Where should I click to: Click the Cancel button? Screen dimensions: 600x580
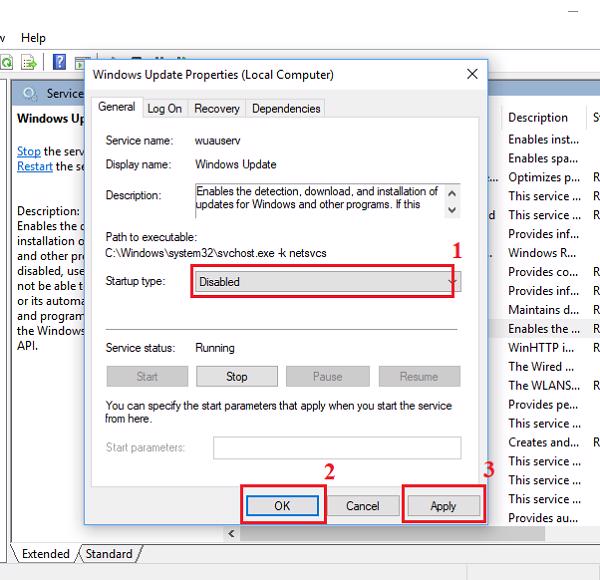[362, 506]
